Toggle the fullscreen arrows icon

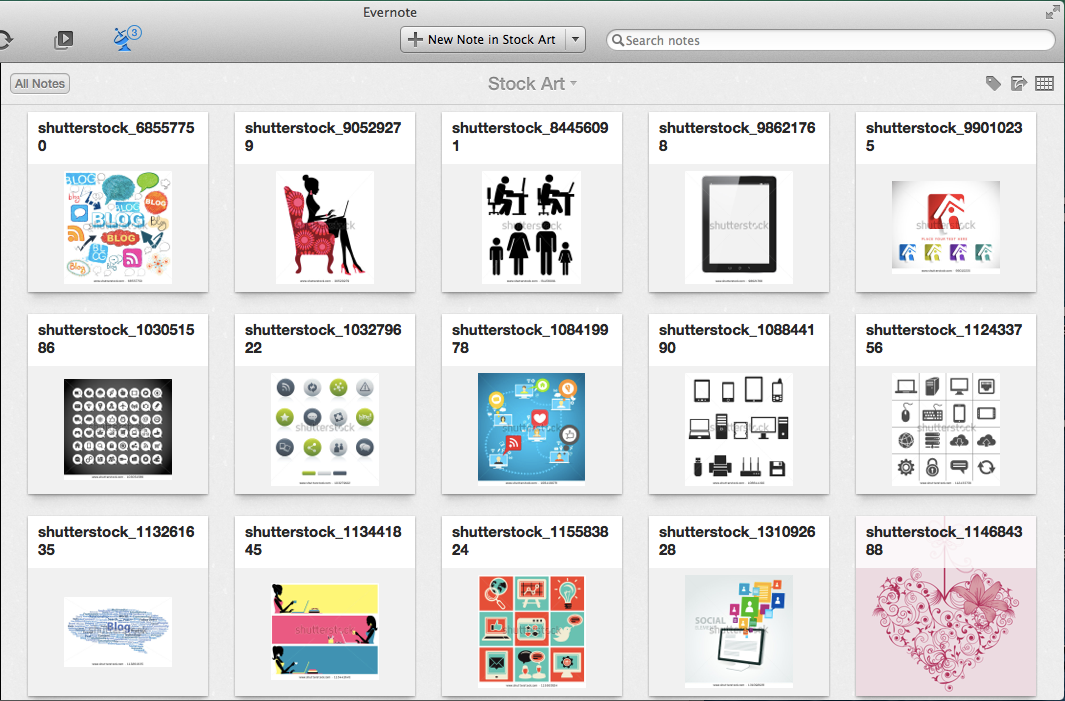click(x=1053, y=12)
